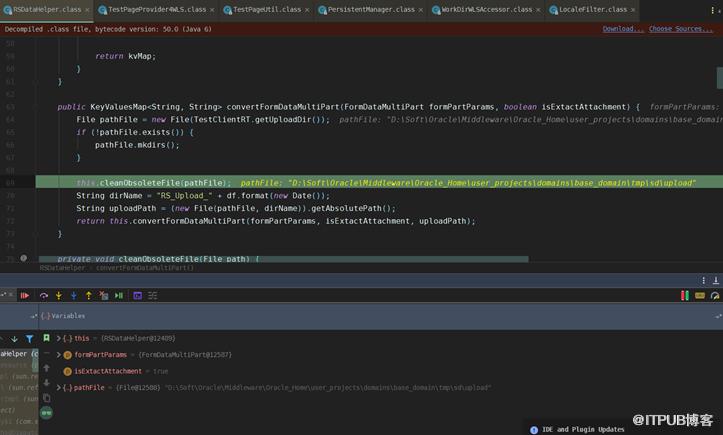Click the Show Execution Point icon
Image resolution: width=723 pixels, height=435 pixels.
point(25,296)
